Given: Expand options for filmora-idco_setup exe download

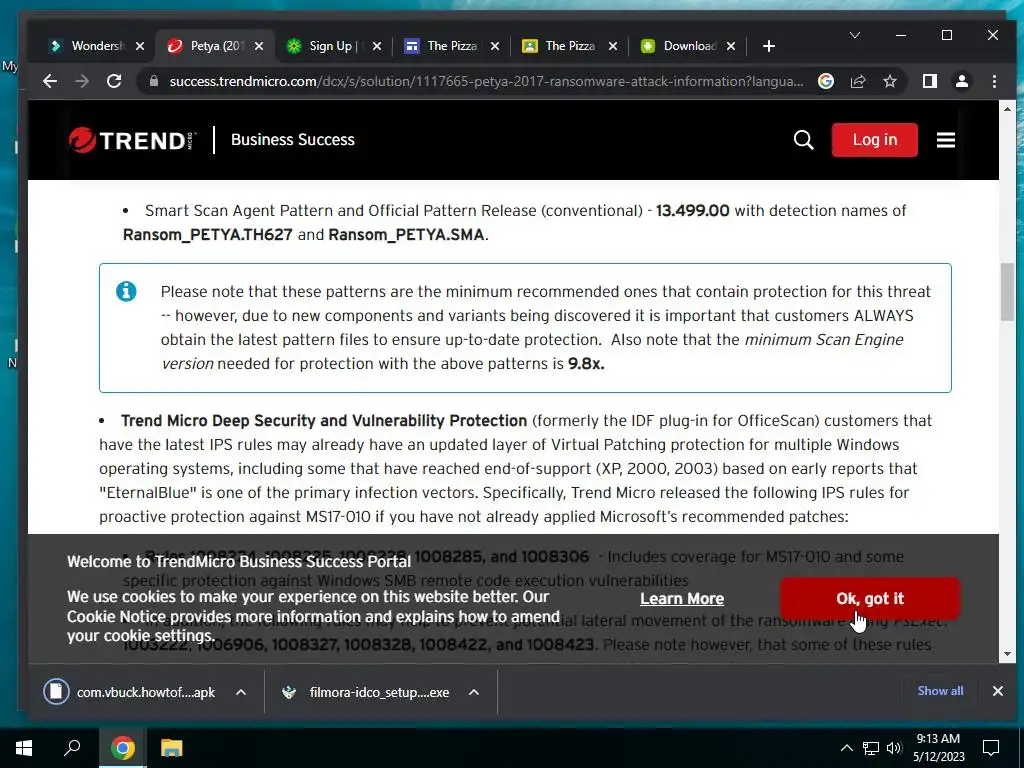Looking at the screenshot, I should pos(474,692).
